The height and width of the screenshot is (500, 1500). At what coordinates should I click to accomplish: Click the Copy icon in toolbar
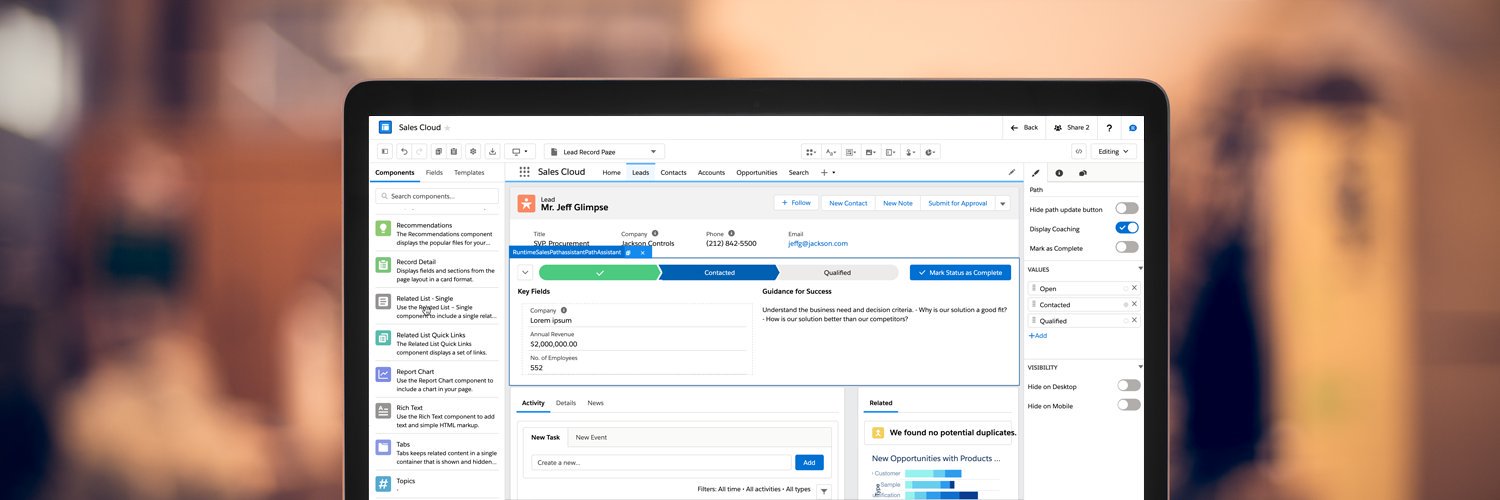(x=439, y=152)
